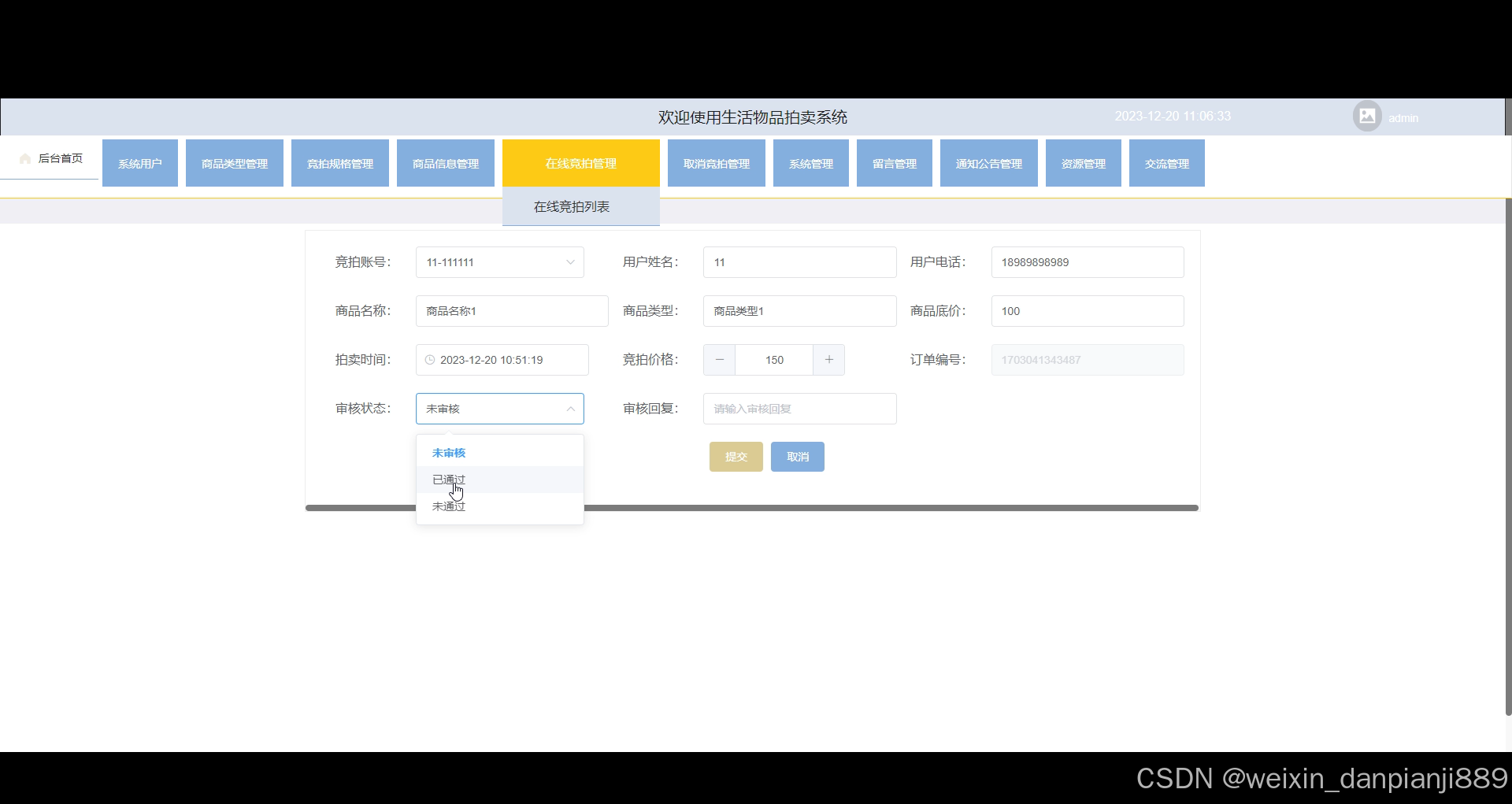Click the 拍卖时间 datetime field
The height and width of the screenshot is (804, 1512).
(x=502, y=360)
